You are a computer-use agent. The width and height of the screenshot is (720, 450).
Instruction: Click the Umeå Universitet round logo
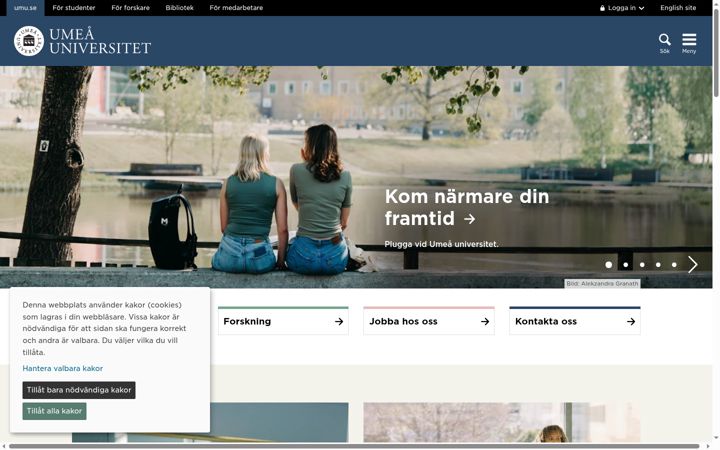coord(29,41)
